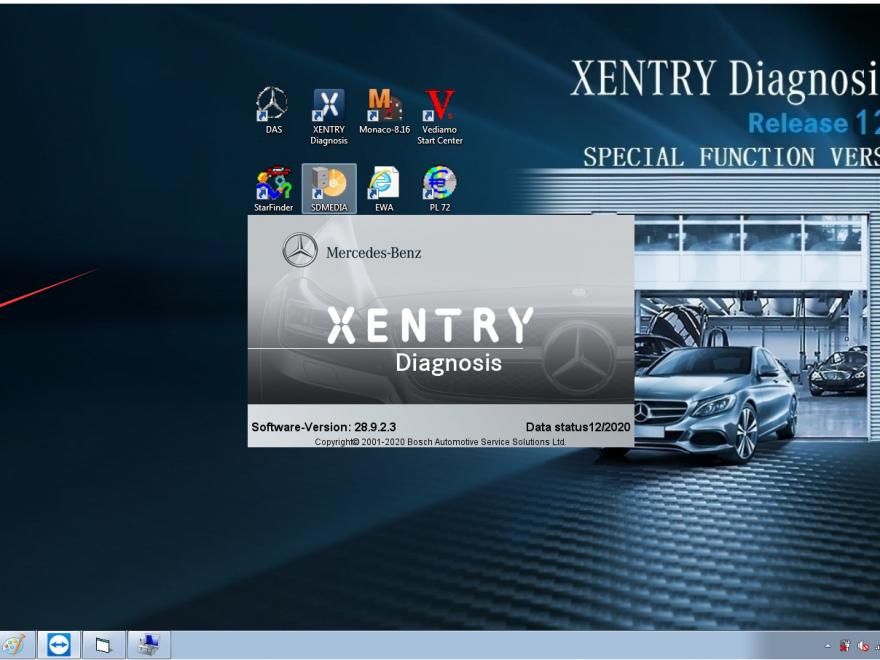Click the red notification icon in the system tray
Image resolution: width=880 pixels, height=660 pixels.
tap(844, 644)
